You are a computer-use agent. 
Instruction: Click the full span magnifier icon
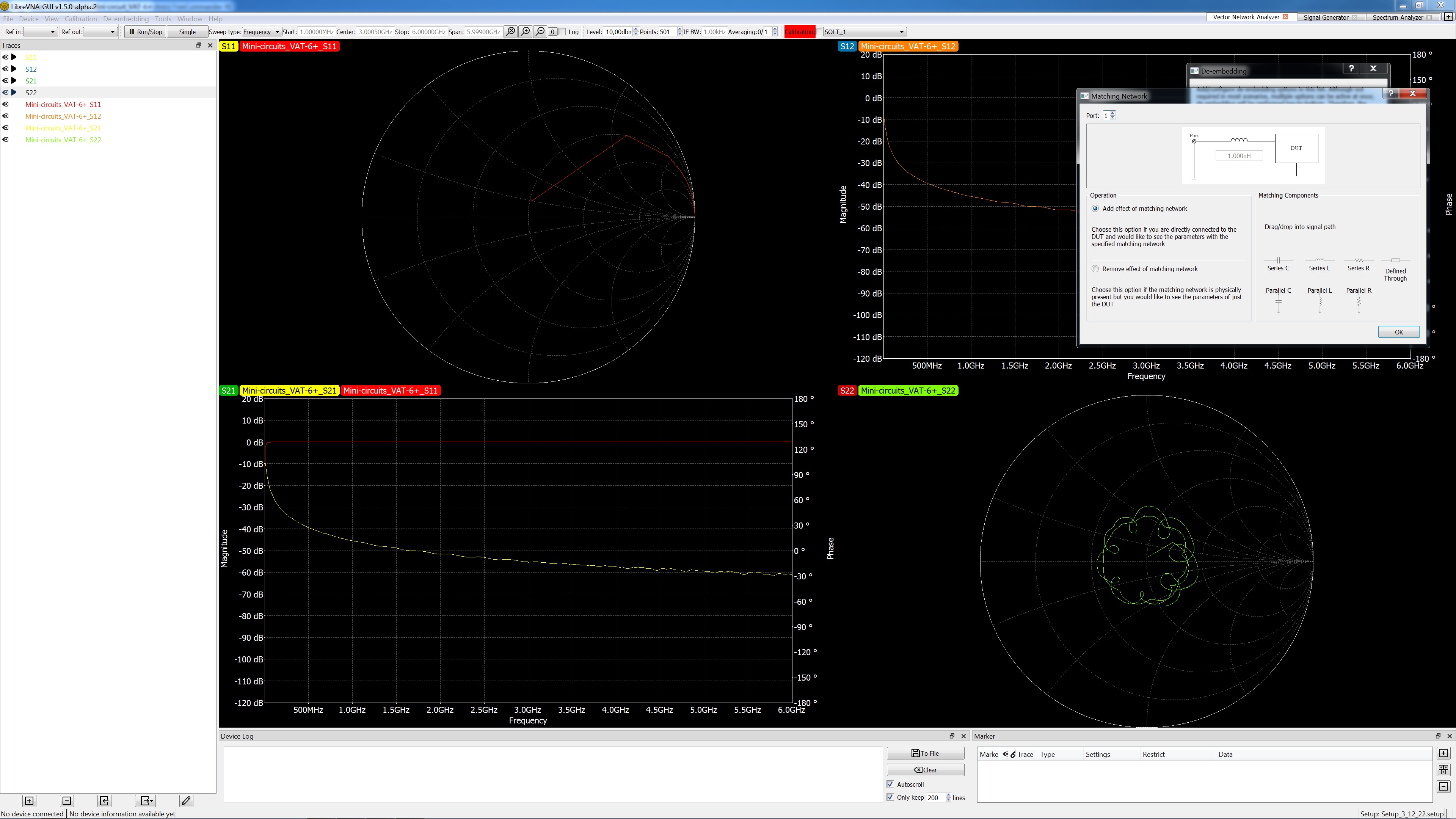point(510,31)
